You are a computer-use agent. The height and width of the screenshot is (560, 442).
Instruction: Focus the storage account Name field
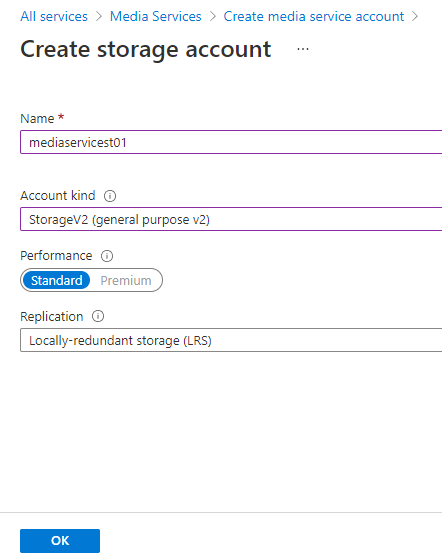click(231, 142)
